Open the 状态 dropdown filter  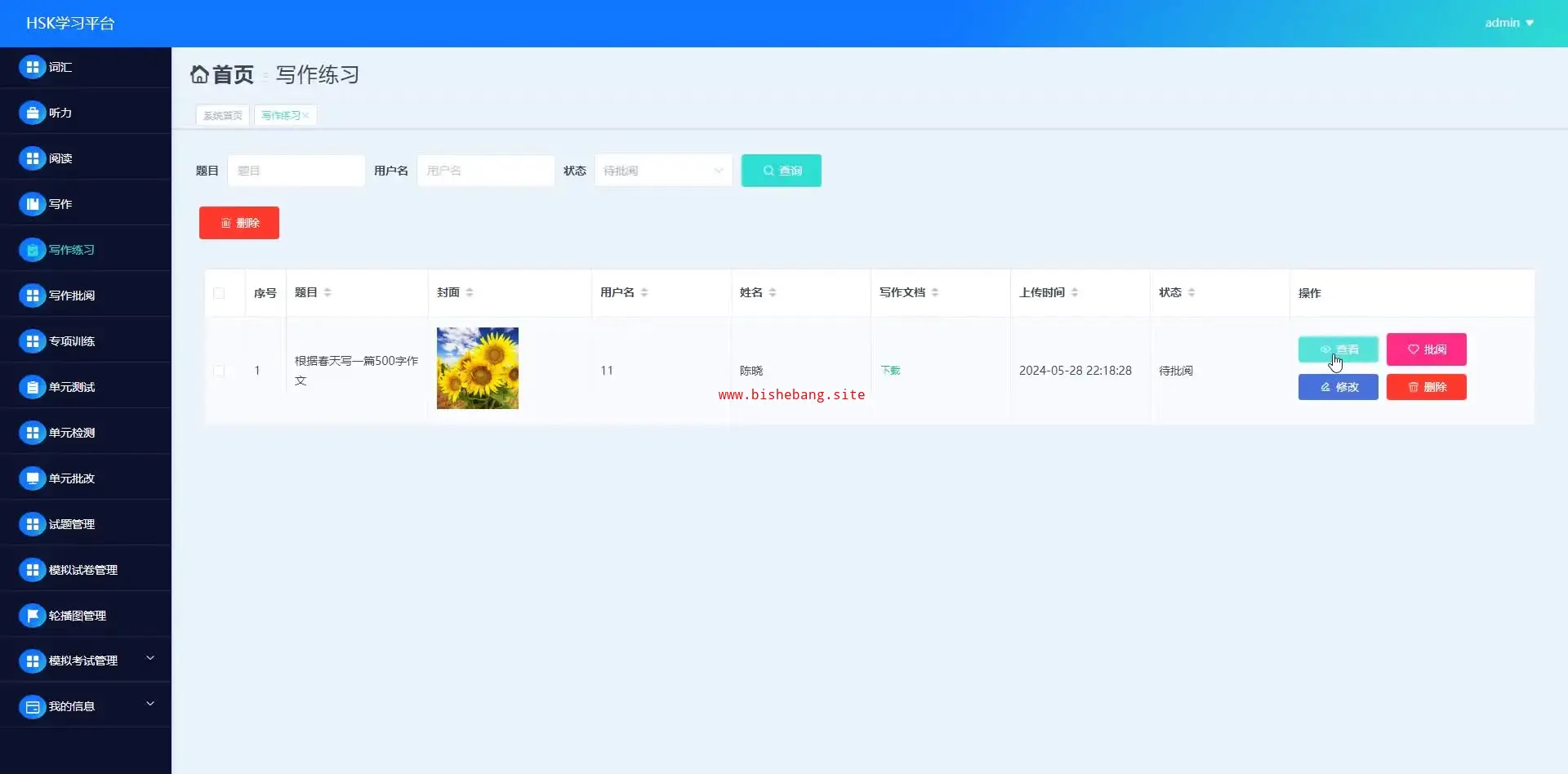[x=662, y=171]
